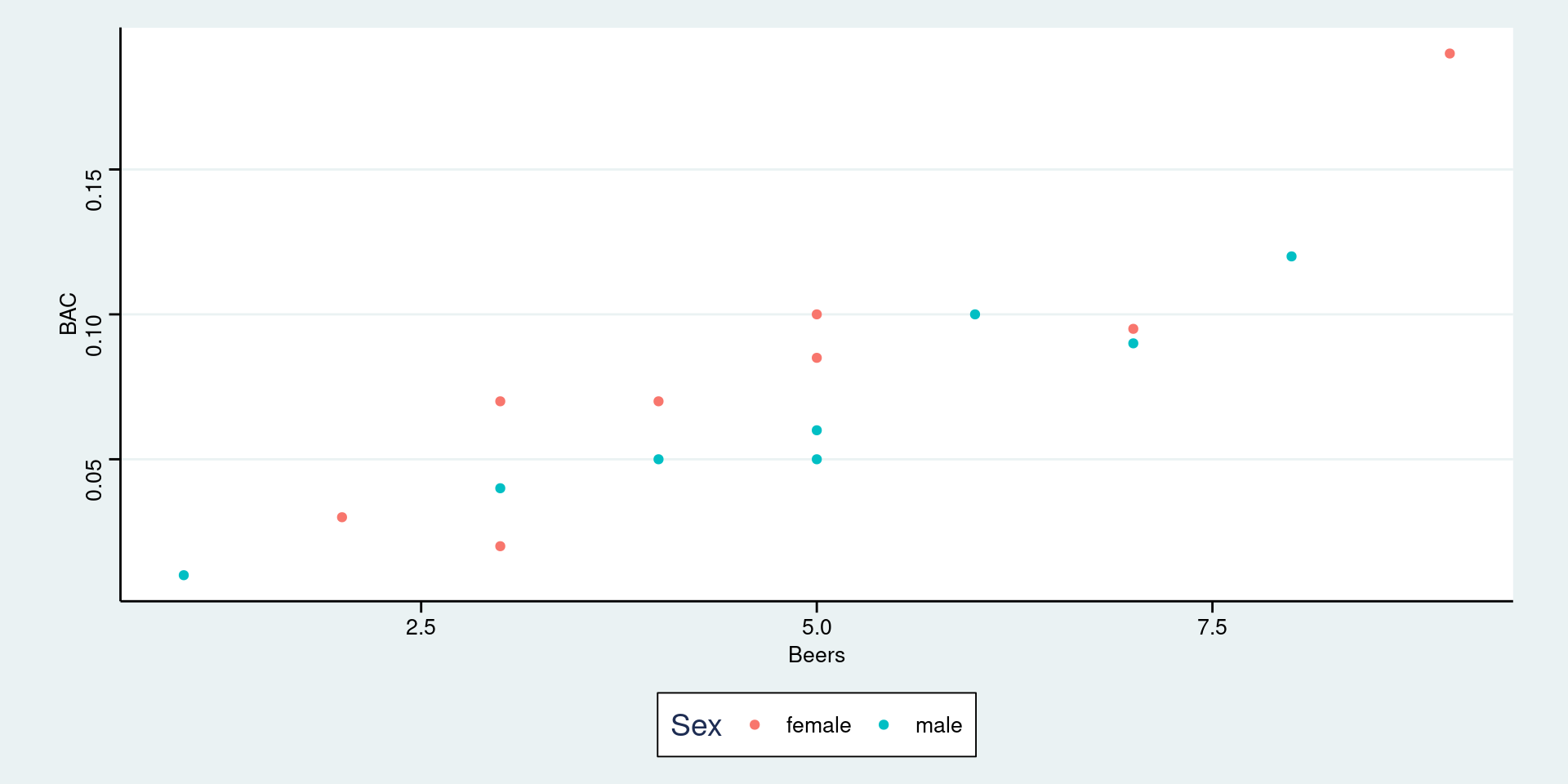Select the "male" legend label
The height and width of the screenshot is (784, 1568).
pos(938,725)
